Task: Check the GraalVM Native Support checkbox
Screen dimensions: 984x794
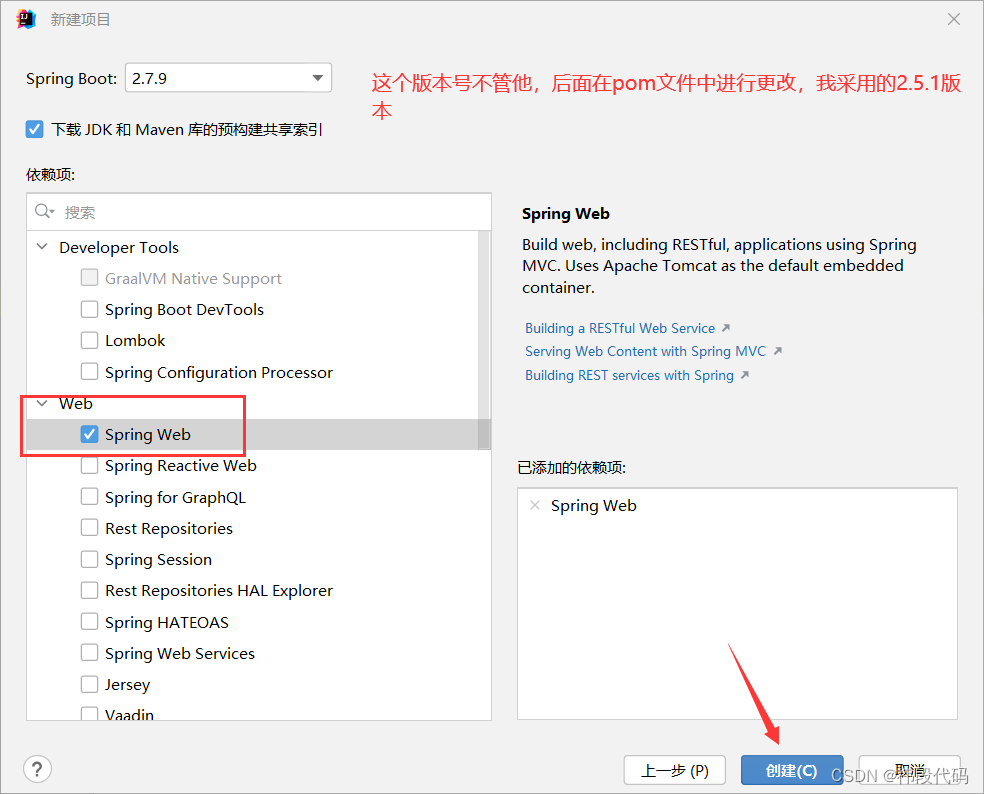Action: pos(90,278)
